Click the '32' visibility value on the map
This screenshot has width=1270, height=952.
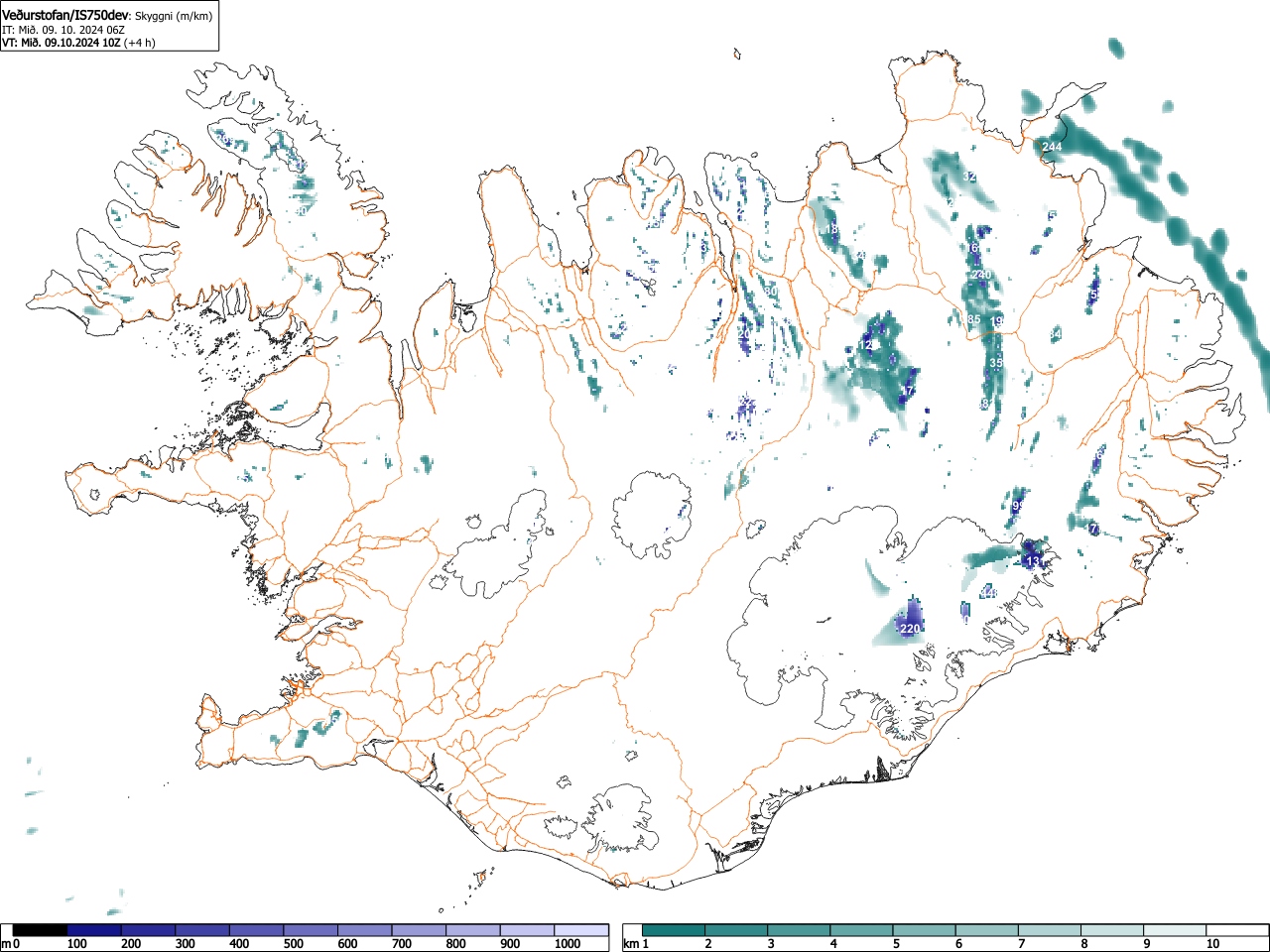pos(969,177)
